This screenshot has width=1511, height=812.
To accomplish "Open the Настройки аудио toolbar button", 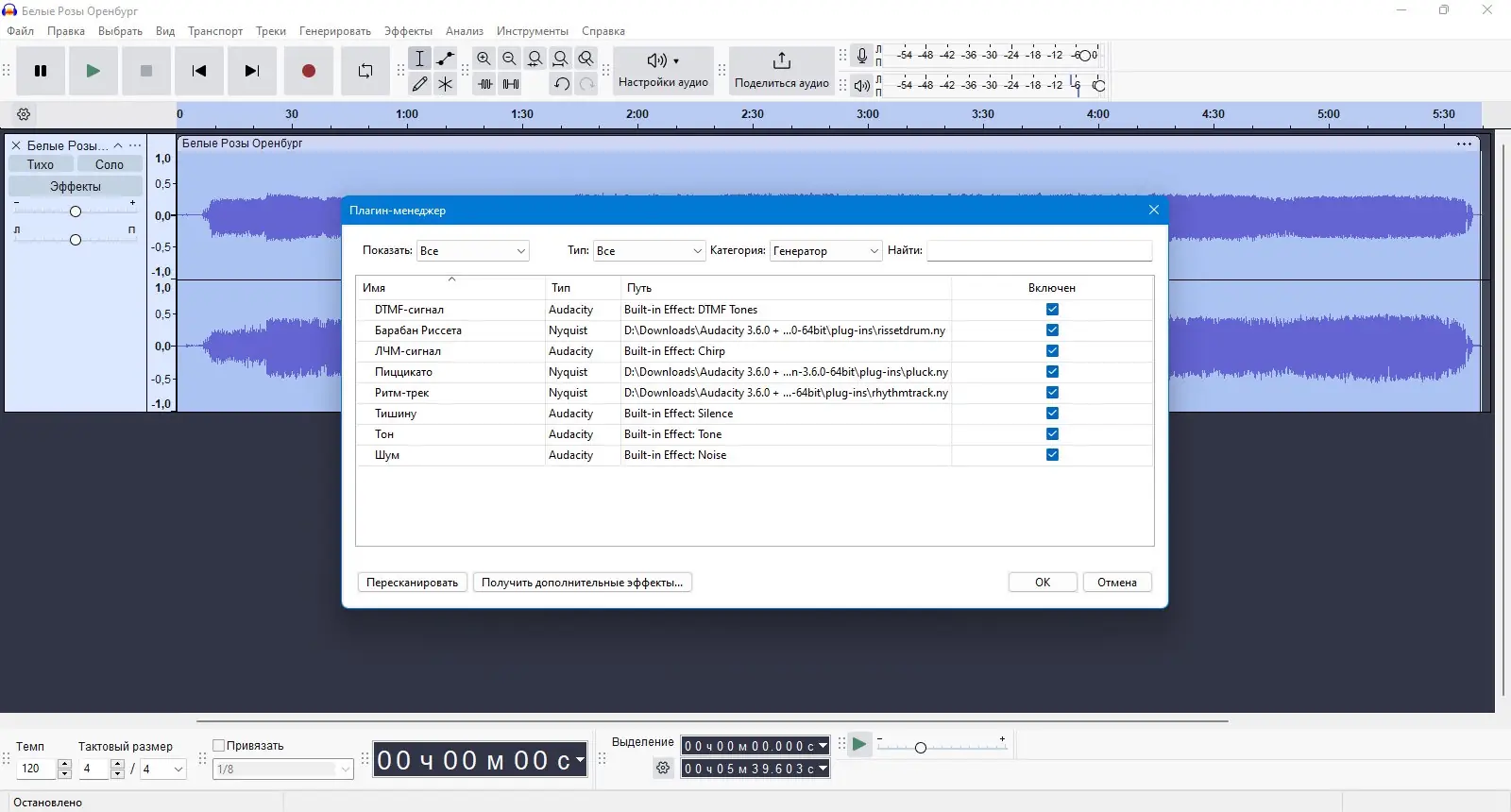I will coord(663,71).
